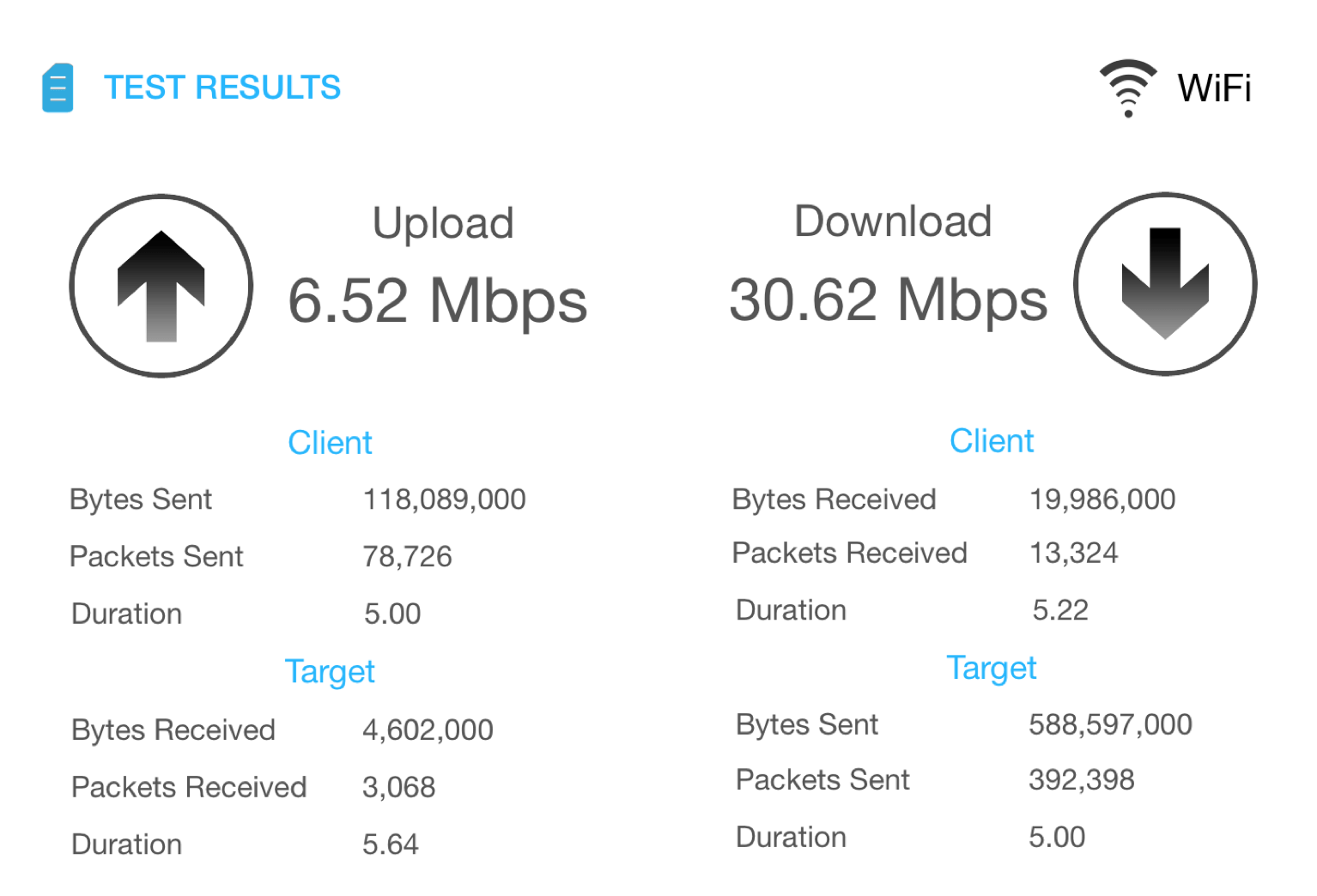Image resolution: width=1317 pixels, height=896 pixels.
Task: Click the WiFi connection label
Action: pyautogui.click(x=1214, y=88)
